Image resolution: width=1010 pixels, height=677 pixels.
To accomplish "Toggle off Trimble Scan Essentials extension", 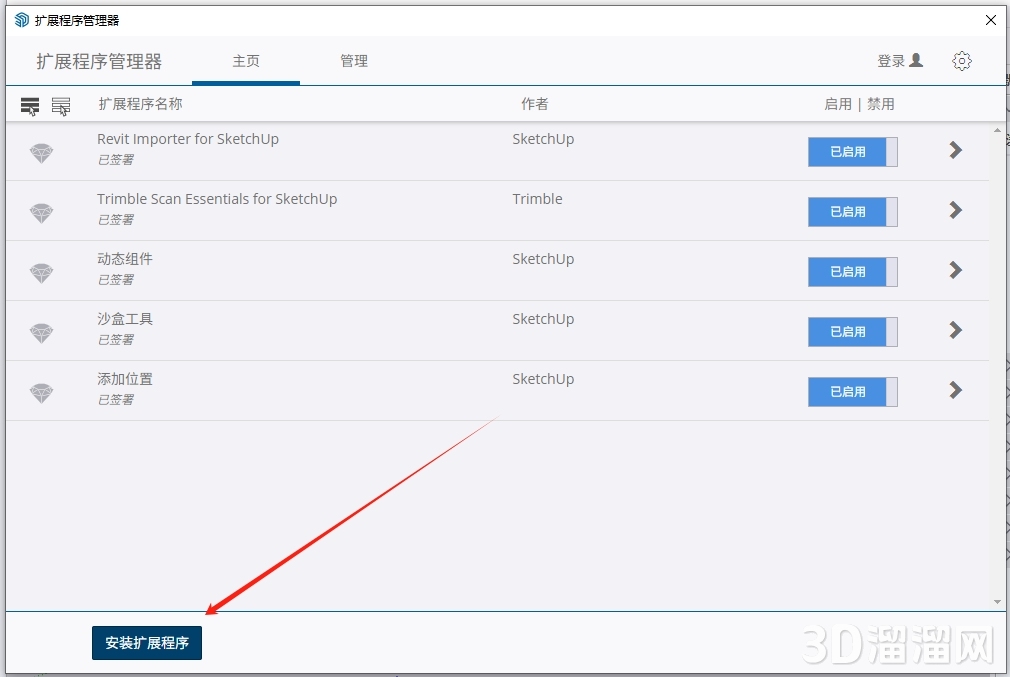I will tap(852, 212).
